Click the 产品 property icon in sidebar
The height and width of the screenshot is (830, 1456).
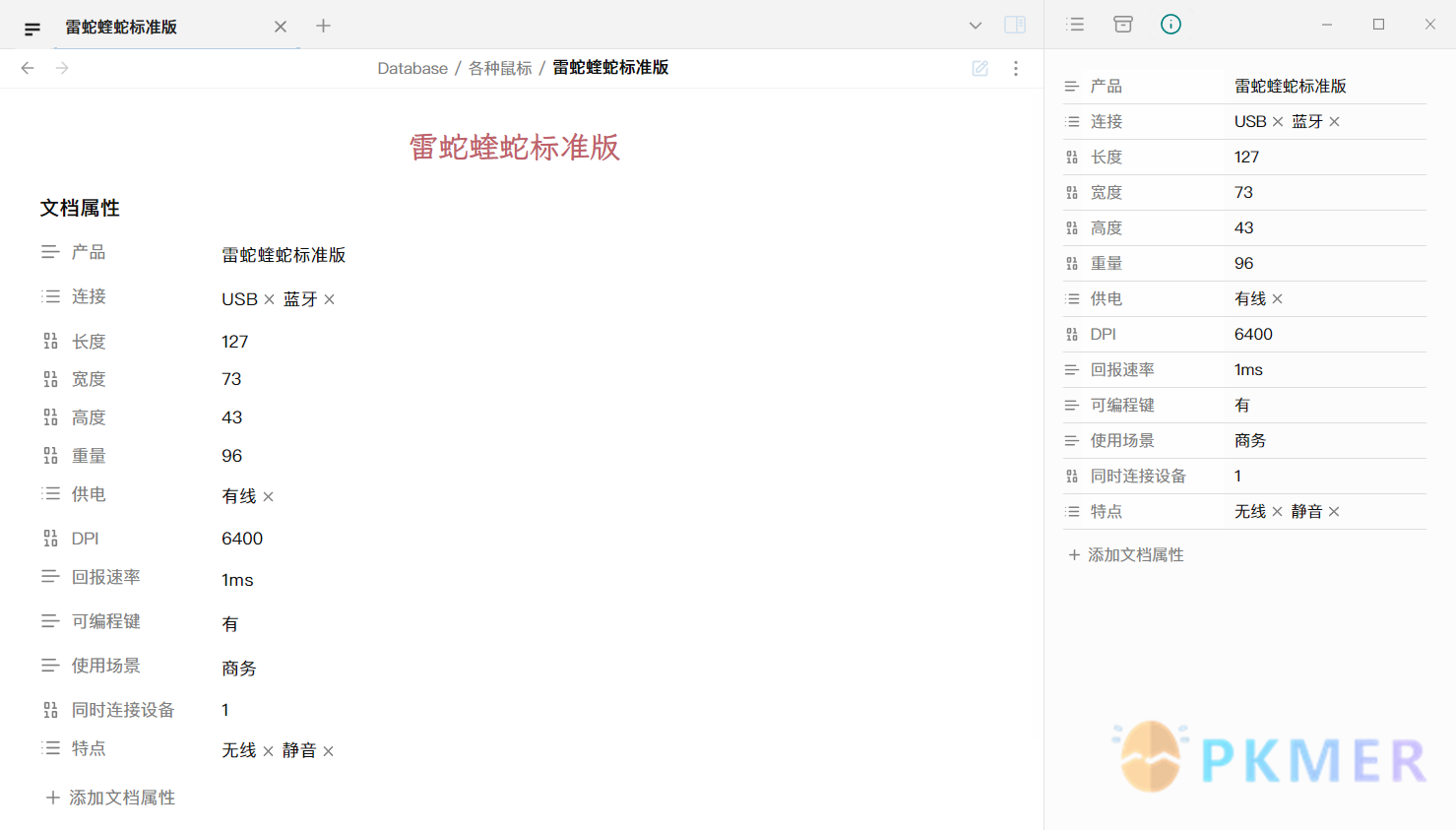(1072, 87)
